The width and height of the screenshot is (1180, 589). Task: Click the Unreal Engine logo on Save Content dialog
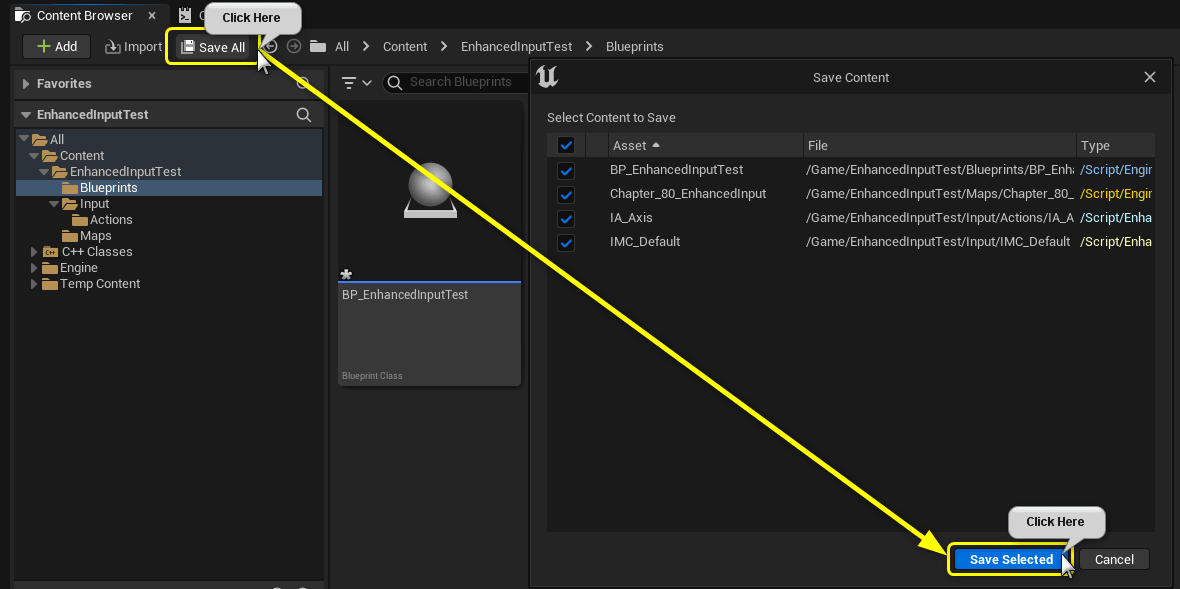(x=547, y=76)
